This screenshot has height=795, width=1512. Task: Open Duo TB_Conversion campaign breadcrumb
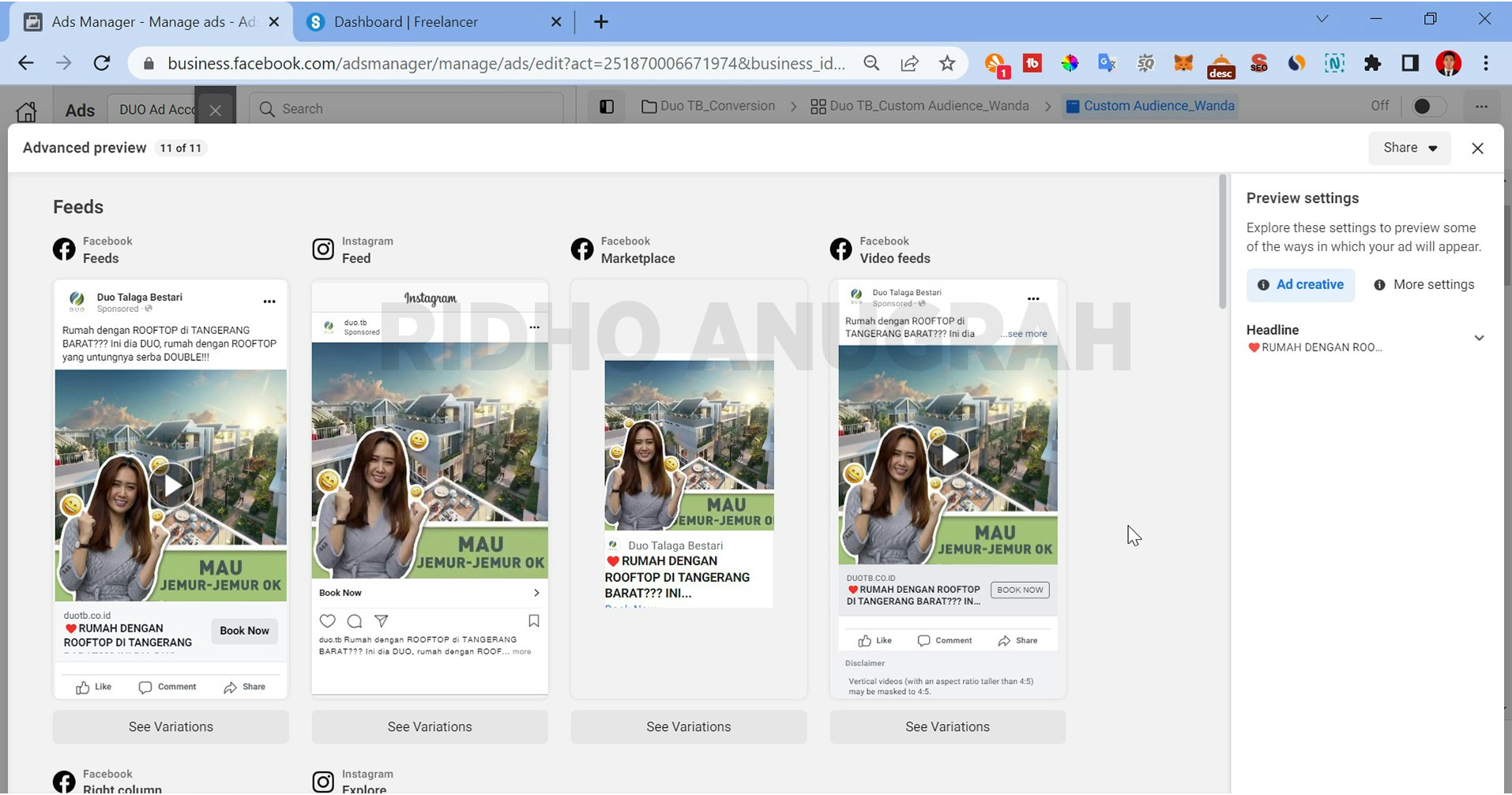708,106
